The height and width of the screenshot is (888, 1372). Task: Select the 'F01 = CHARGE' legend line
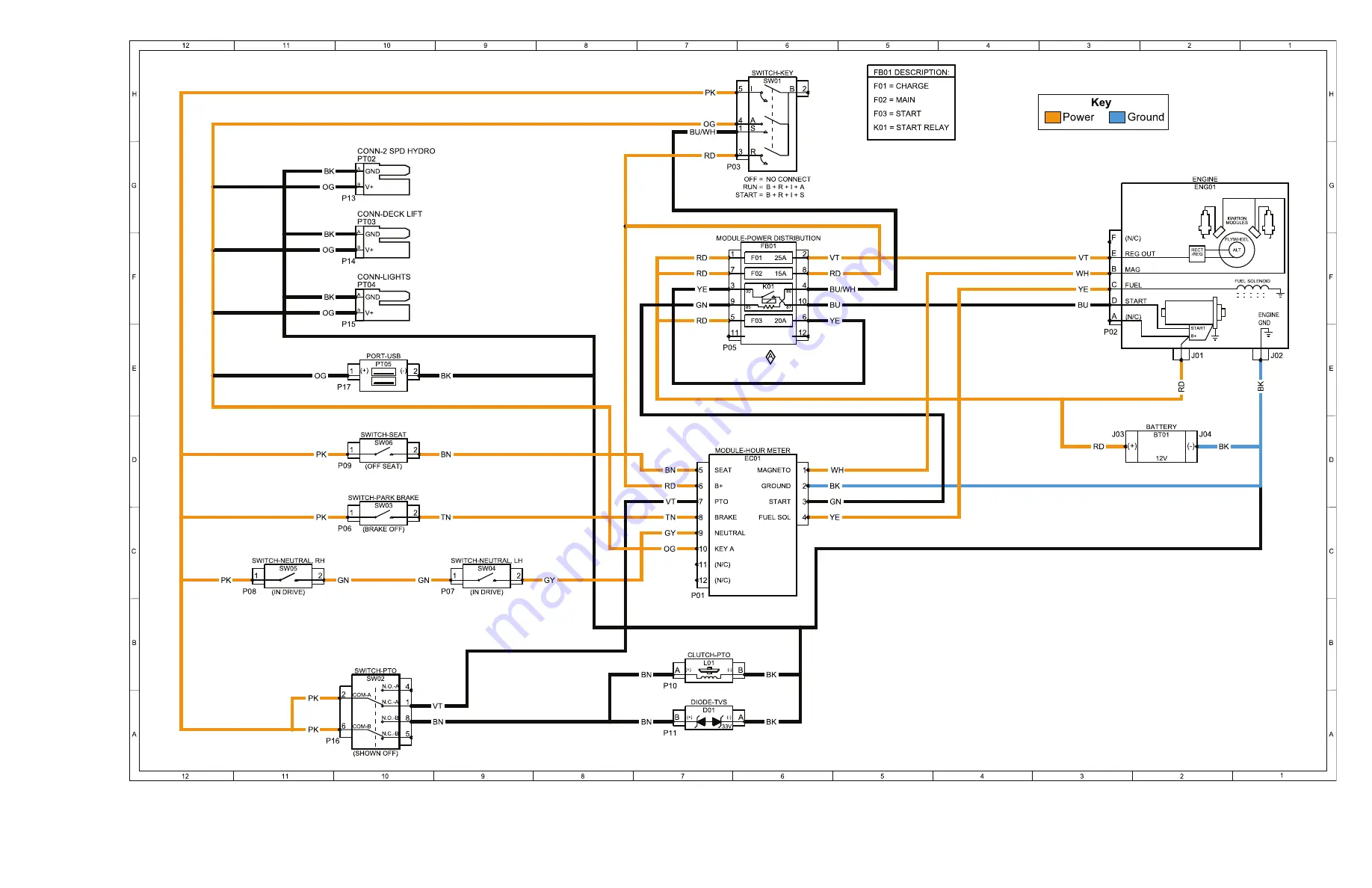pyautogui.click(x=900, y=86)
